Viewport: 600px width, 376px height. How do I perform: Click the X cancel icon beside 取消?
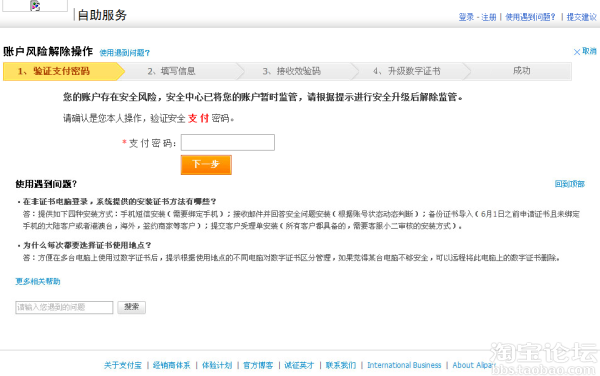pyautogui.click(x=577, y=52)
